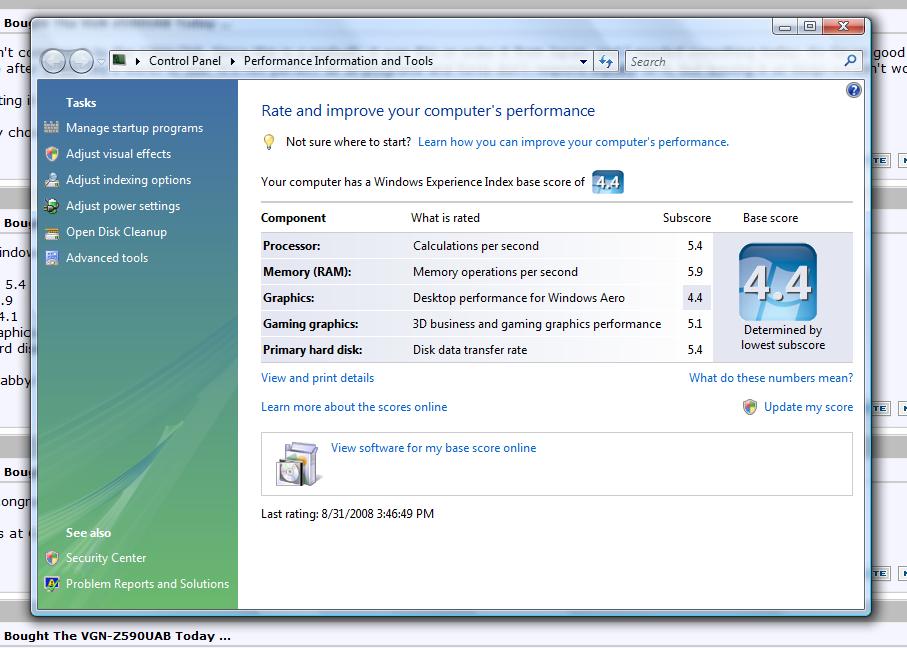Open the address bar history dropdown

click(x=583, y=61)
